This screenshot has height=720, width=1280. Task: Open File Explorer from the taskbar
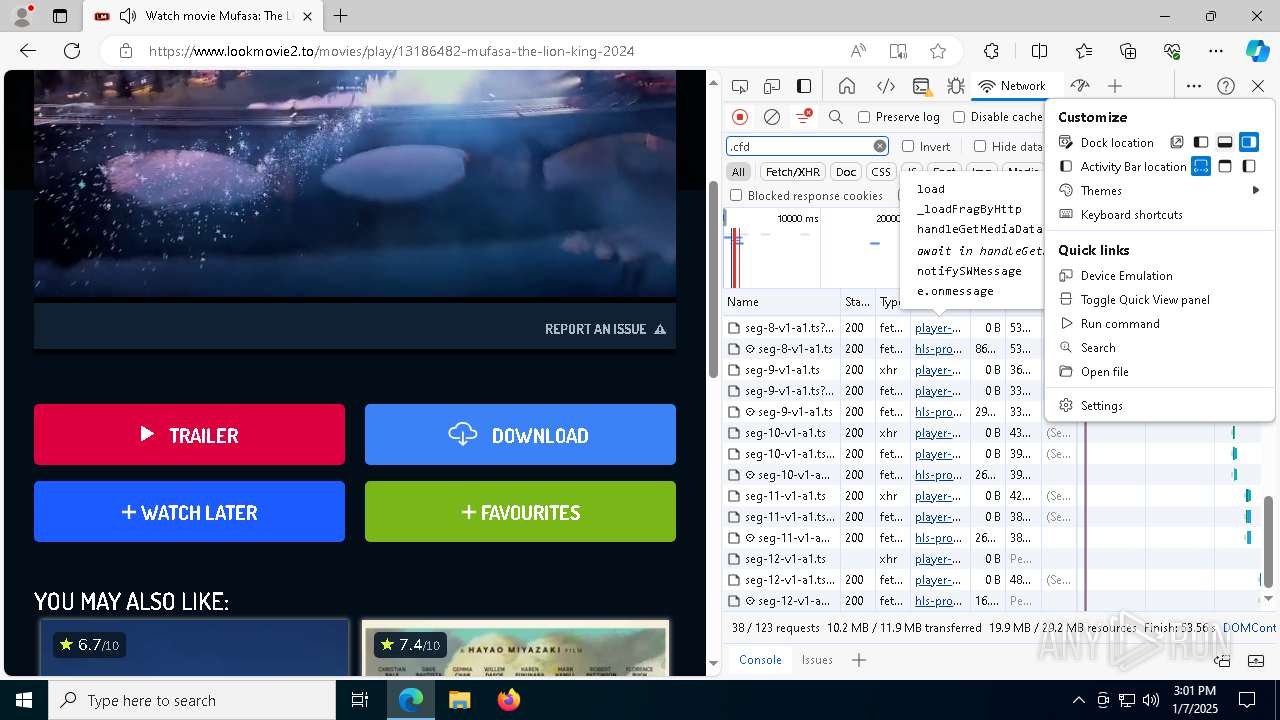pyautogui.click(x=459, y=700)
